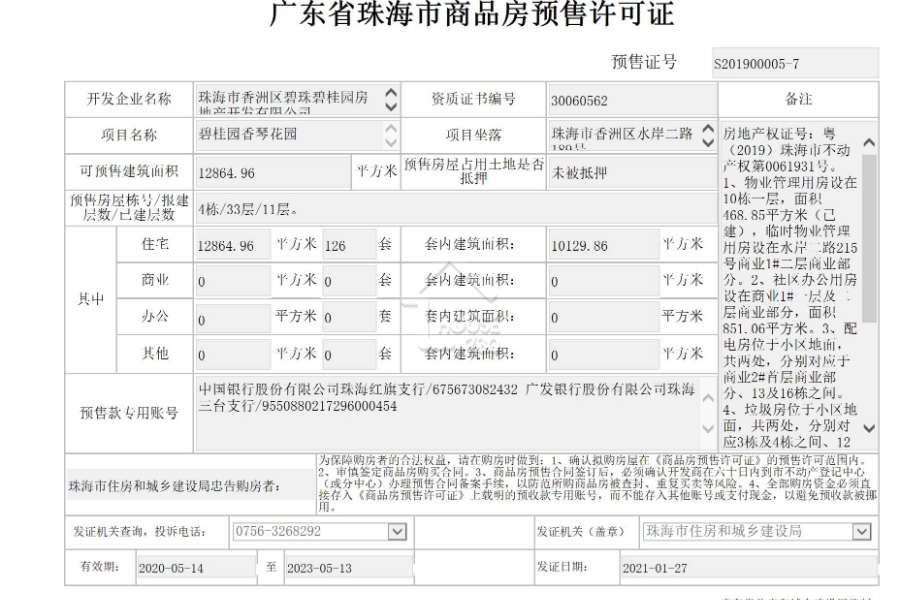Viewport: 900px width, 600px height.
Task: Click qualification certificate number 30060562 field
Action: (633, 100)
